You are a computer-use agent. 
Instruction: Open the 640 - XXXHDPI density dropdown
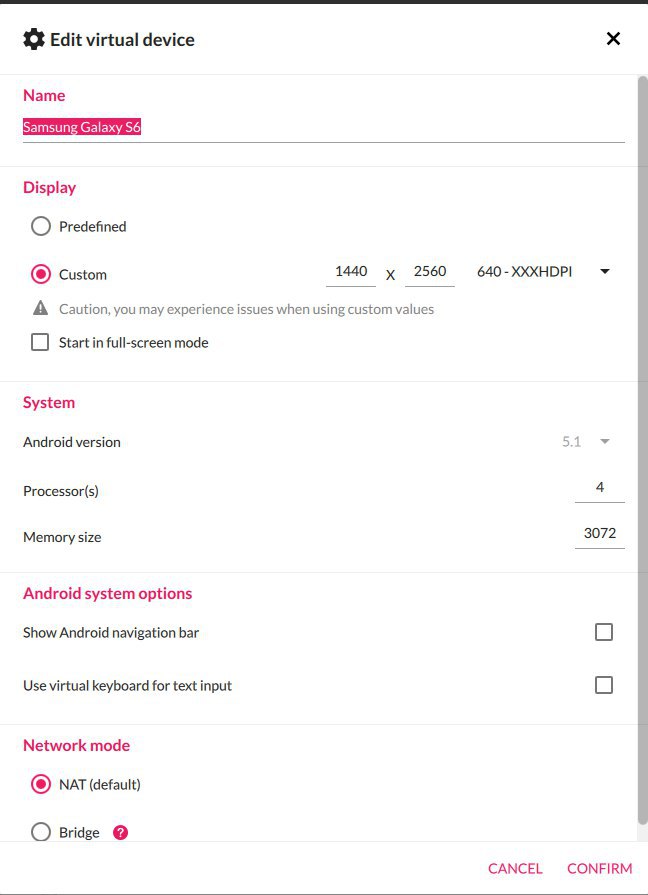click(x=544, y=272)
